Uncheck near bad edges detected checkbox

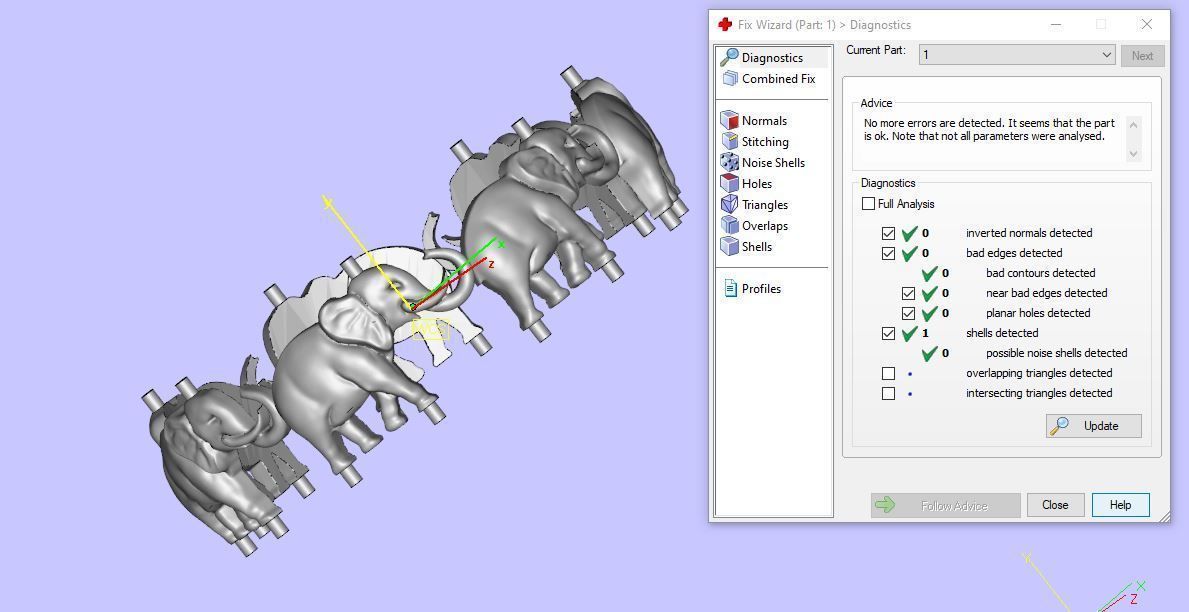pyautogui.click(x=908, y=293)
